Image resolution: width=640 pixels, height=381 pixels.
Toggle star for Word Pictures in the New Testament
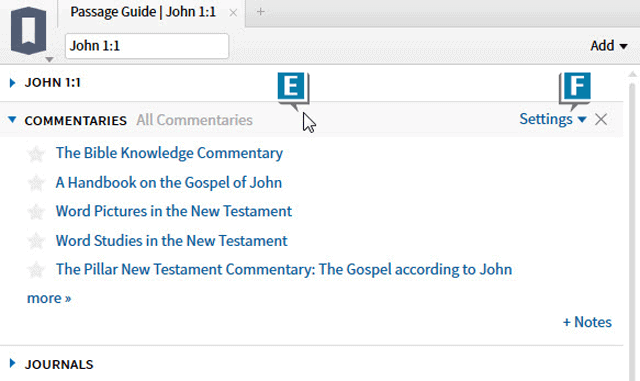tap(36, 212)
